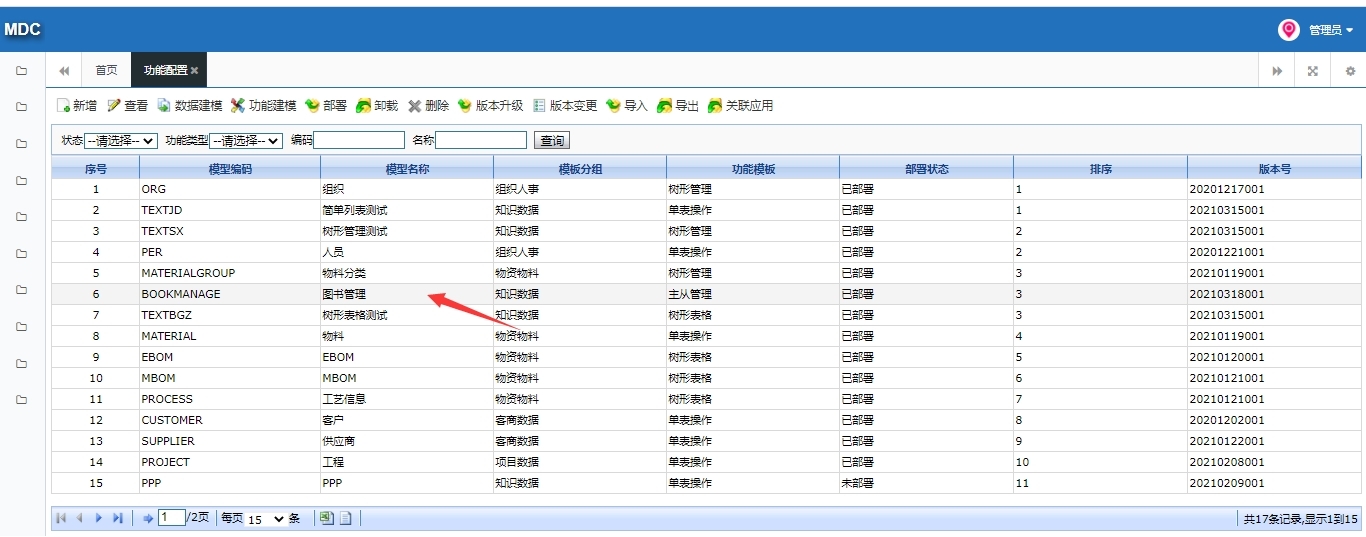This screenshot has height=537, width=1366.
Task: Click the 关联应用 linked application button
Action: pos(740,106)
